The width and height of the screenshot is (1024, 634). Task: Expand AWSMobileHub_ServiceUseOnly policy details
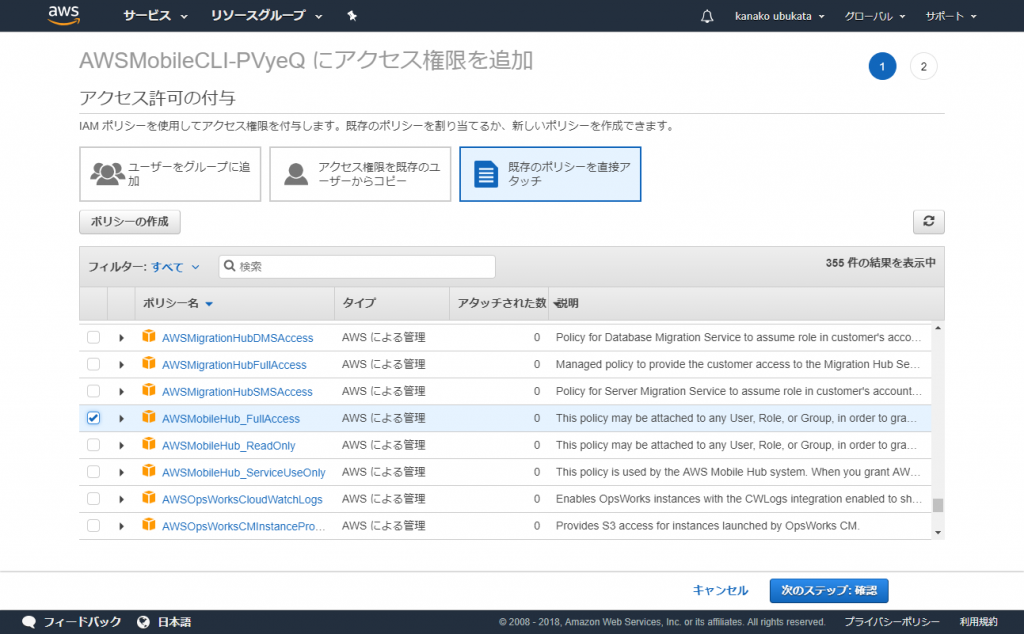point(121,472)
